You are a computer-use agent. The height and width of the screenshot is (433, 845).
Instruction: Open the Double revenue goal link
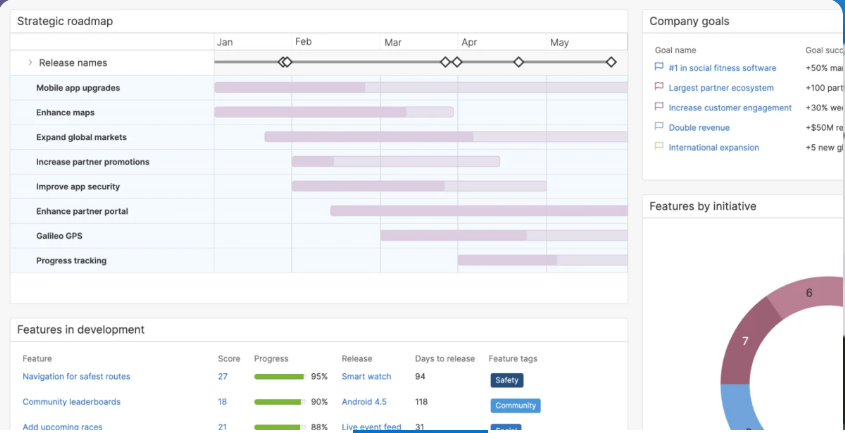699,128
